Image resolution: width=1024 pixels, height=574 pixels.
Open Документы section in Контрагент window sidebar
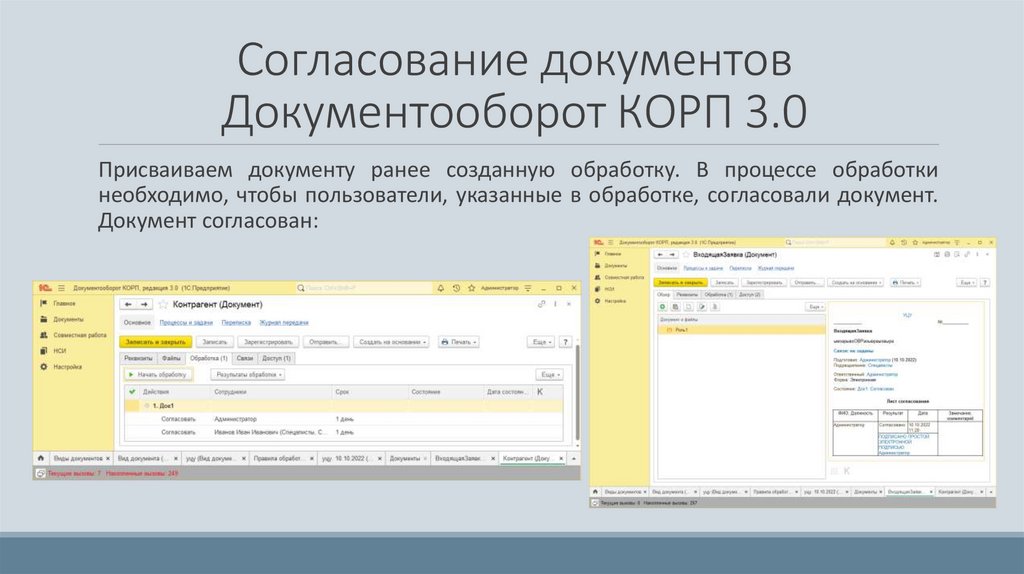(x=68, y=319)
